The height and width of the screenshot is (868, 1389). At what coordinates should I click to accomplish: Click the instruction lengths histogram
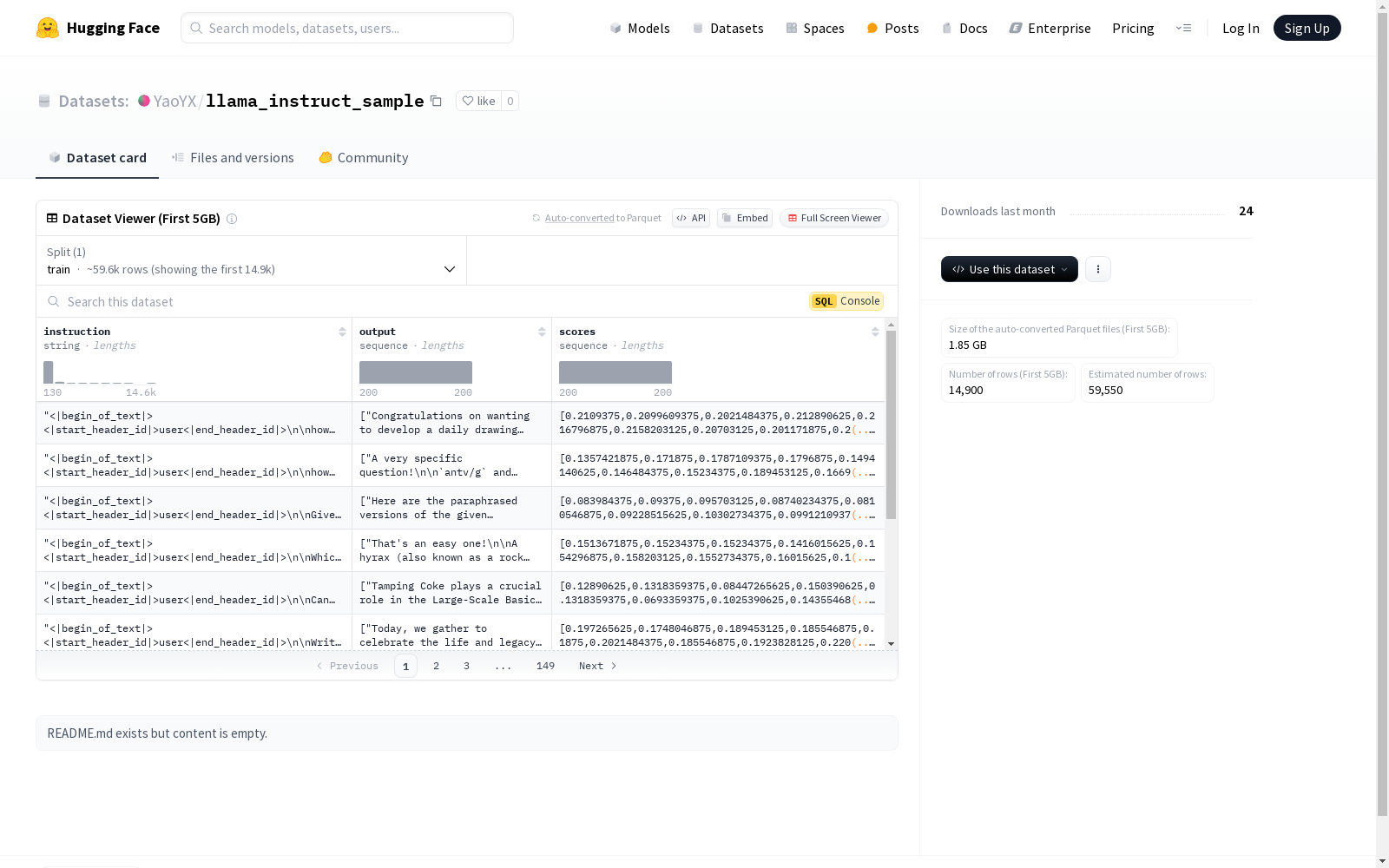pyautogui.click(x=100, y=372)
